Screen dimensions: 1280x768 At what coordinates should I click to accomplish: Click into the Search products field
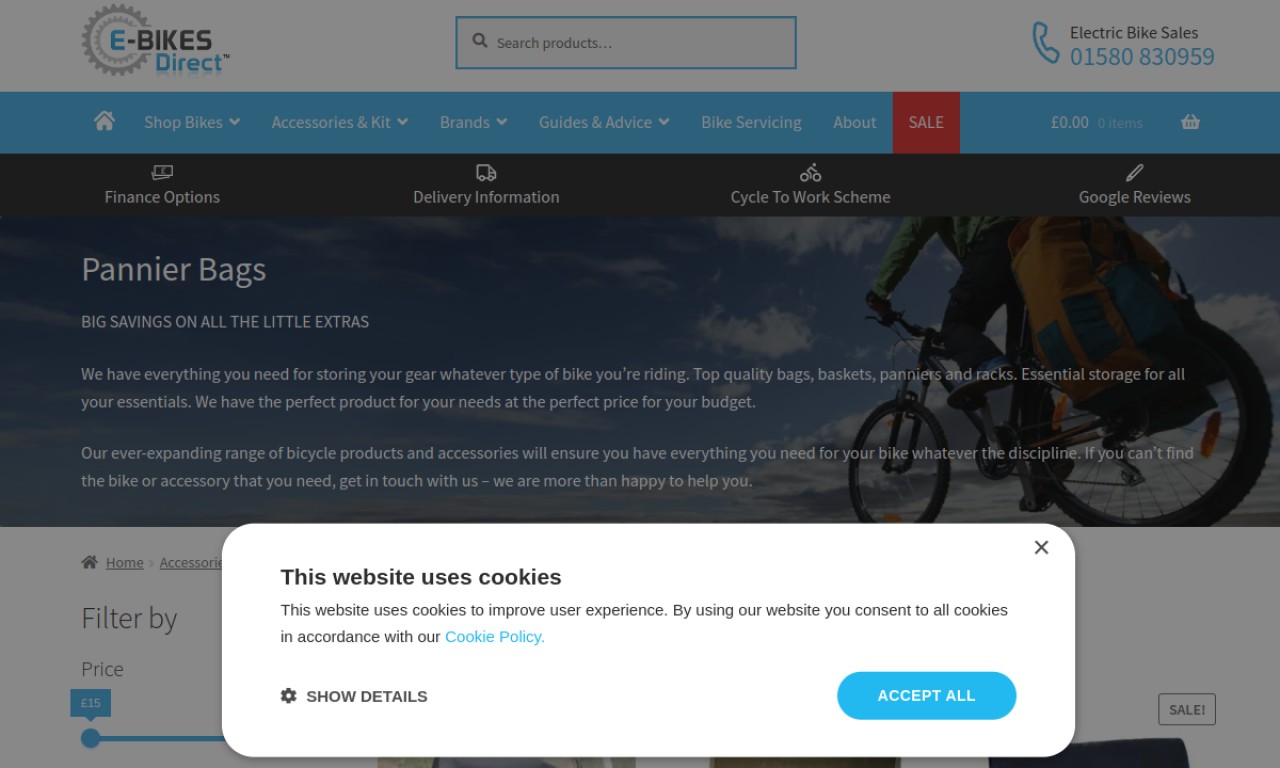[x=626, y=43]
